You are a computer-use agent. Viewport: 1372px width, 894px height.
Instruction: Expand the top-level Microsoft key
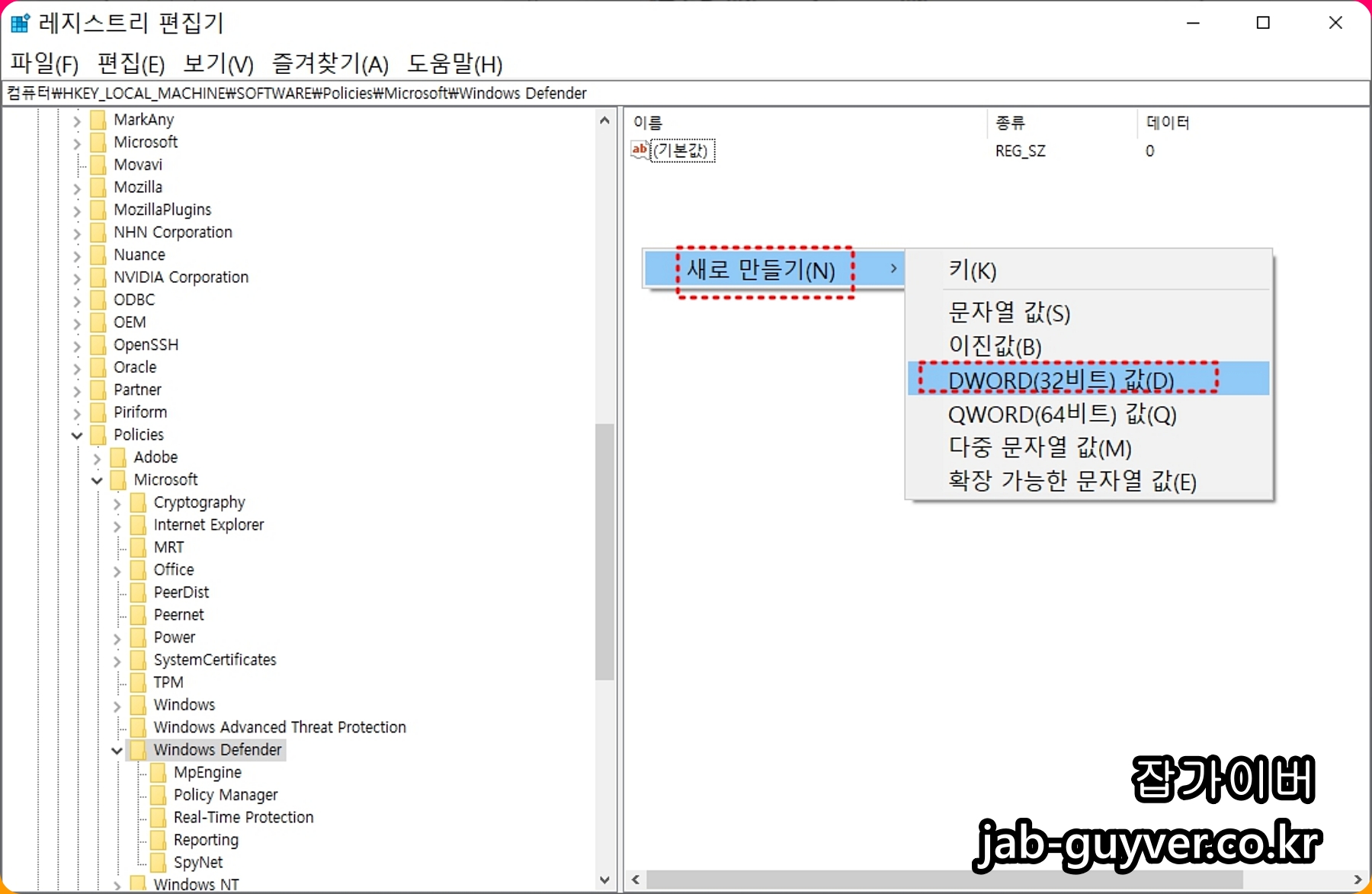(77, 143)
